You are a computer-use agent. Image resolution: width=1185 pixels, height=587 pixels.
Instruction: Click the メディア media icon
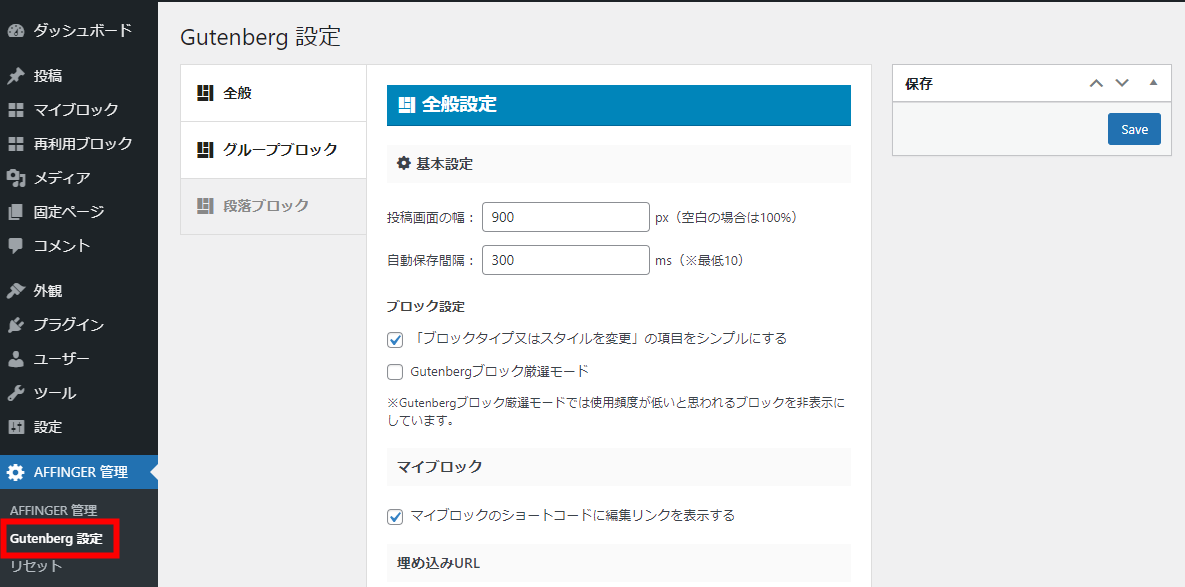point(16,178)
